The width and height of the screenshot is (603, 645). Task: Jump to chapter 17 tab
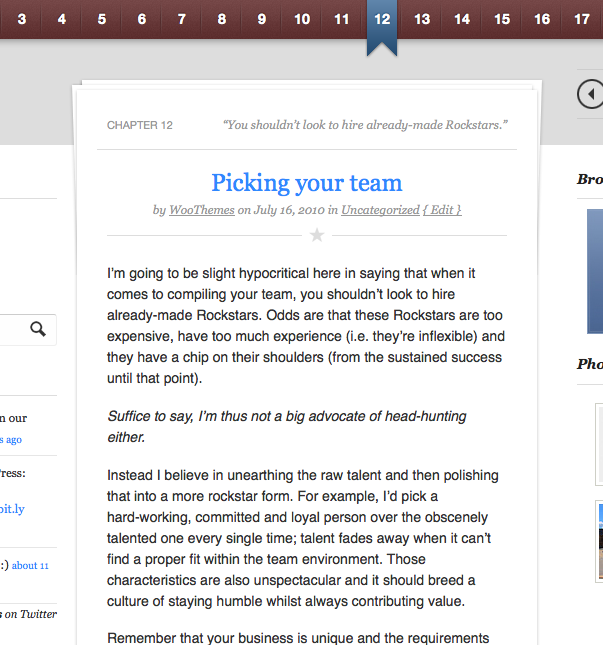coord(582,19)
